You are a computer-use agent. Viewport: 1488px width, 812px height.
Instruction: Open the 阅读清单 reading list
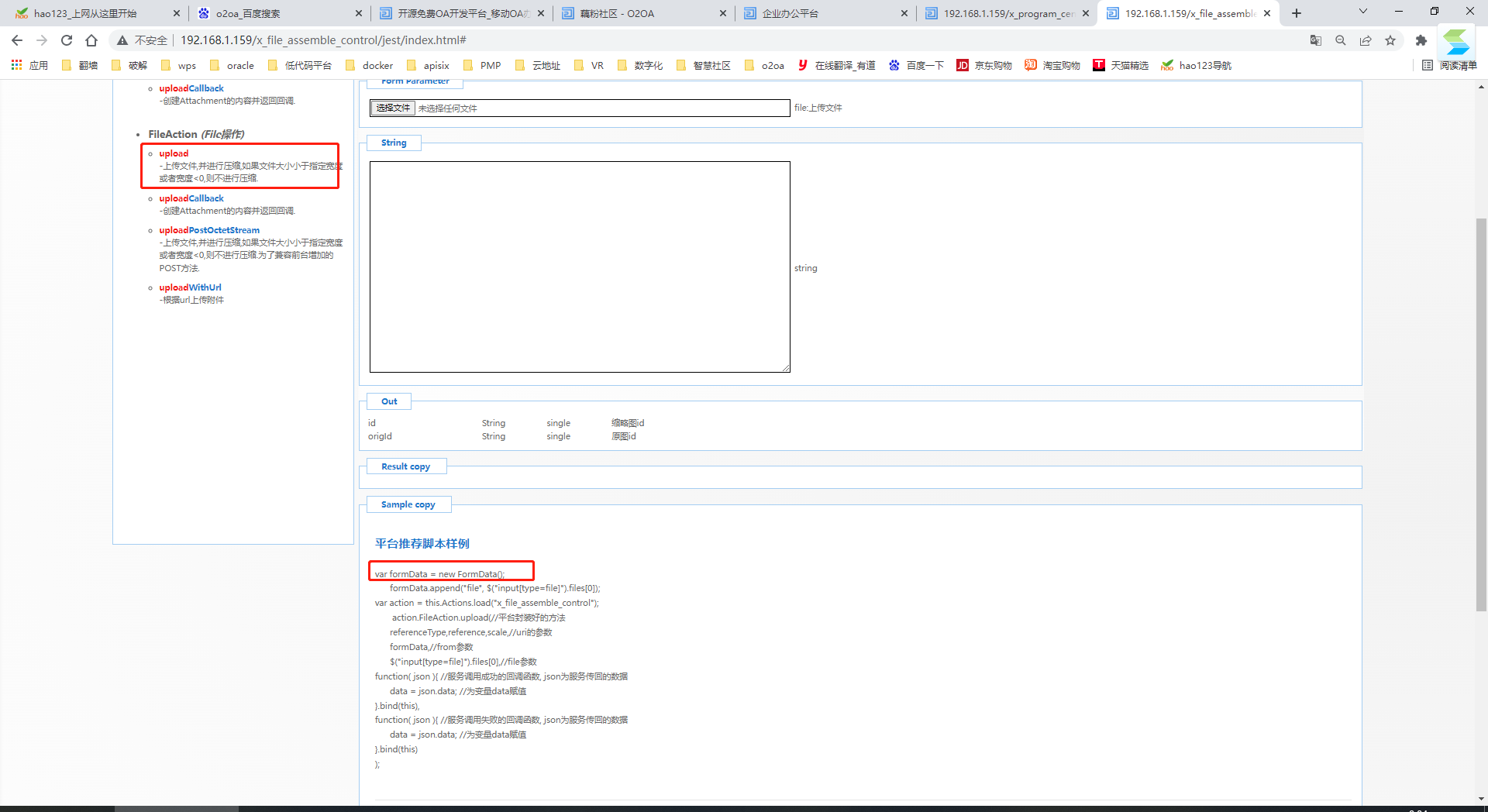pos(1449,65)
